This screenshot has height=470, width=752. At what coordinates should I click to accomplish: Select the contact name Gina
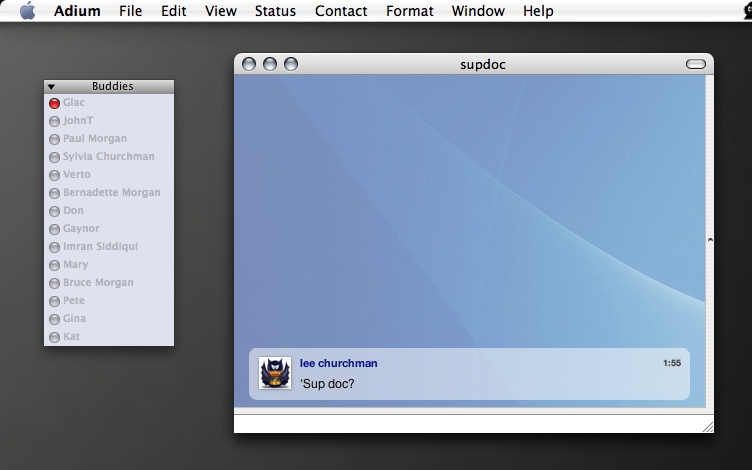click(x=74, y=318)
